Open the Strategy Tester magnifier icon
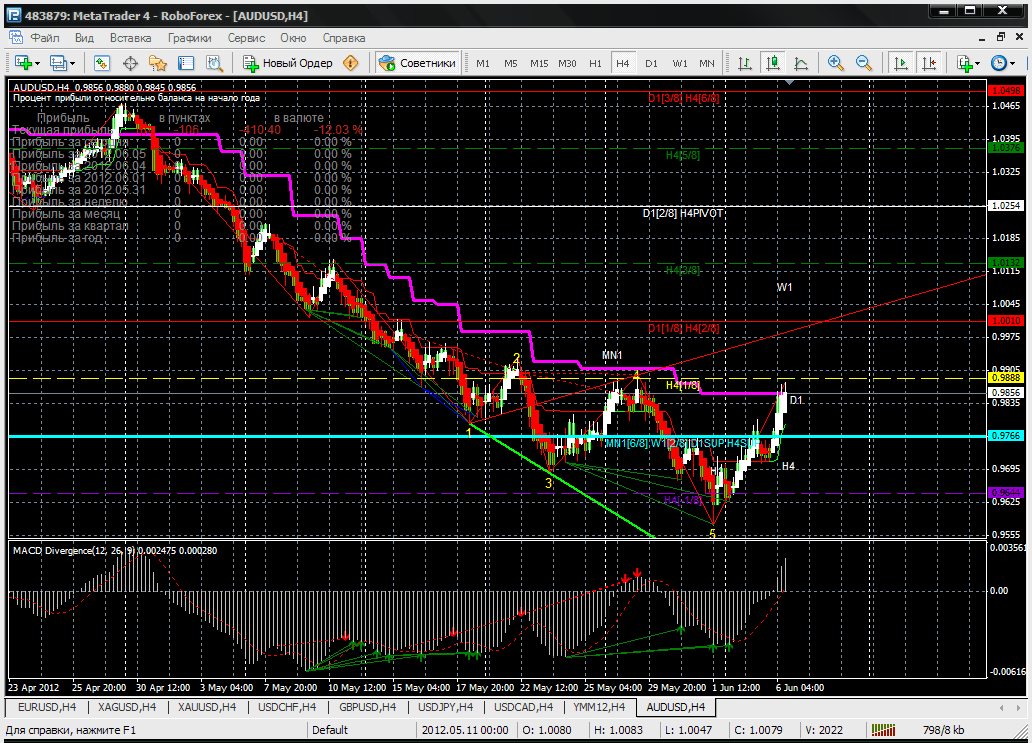This screenshot has width=1032, height=743. 215,63
